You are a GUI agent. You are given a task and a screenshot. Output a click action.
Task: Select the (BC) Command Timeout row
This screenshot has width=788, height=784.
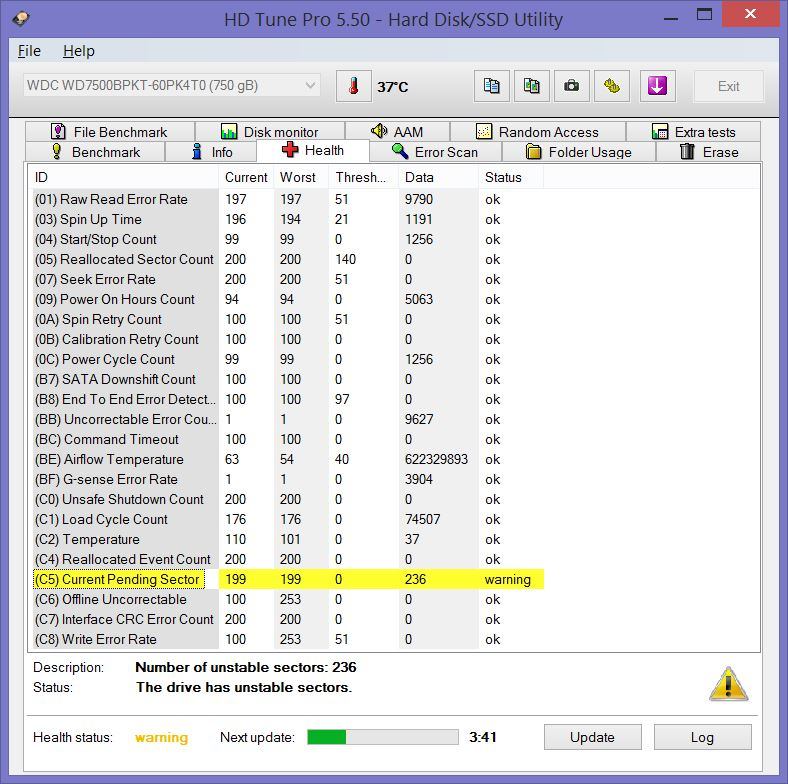(288, 439)
